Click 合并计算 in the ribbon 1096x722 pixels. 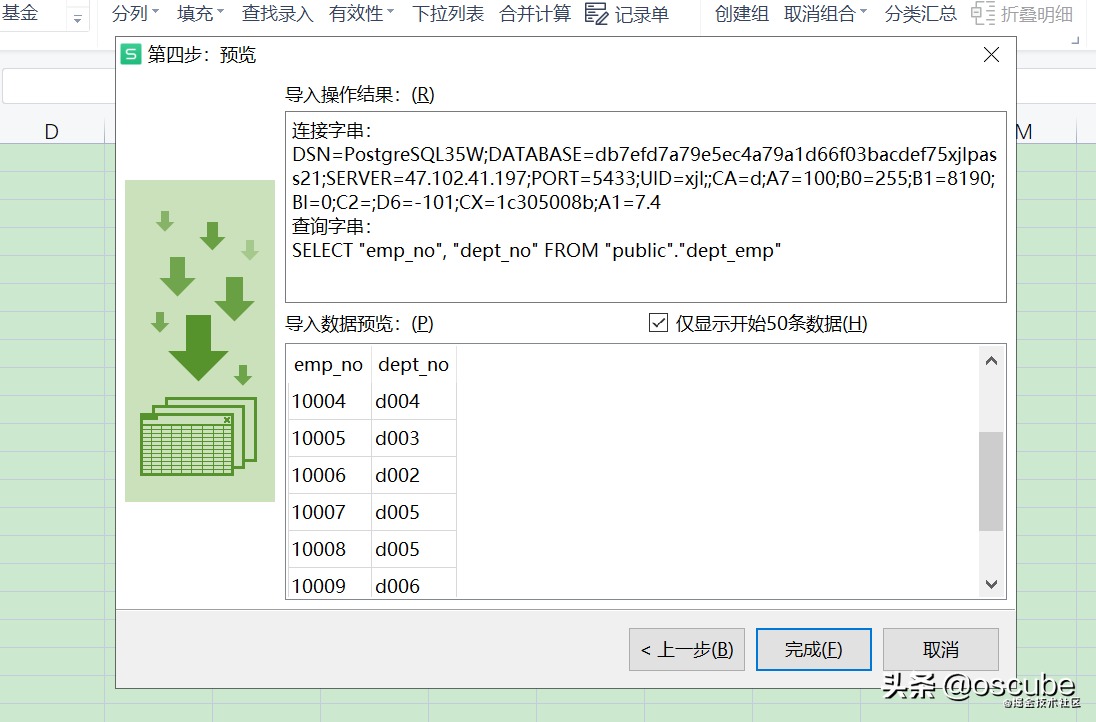(x=535, y=13)
